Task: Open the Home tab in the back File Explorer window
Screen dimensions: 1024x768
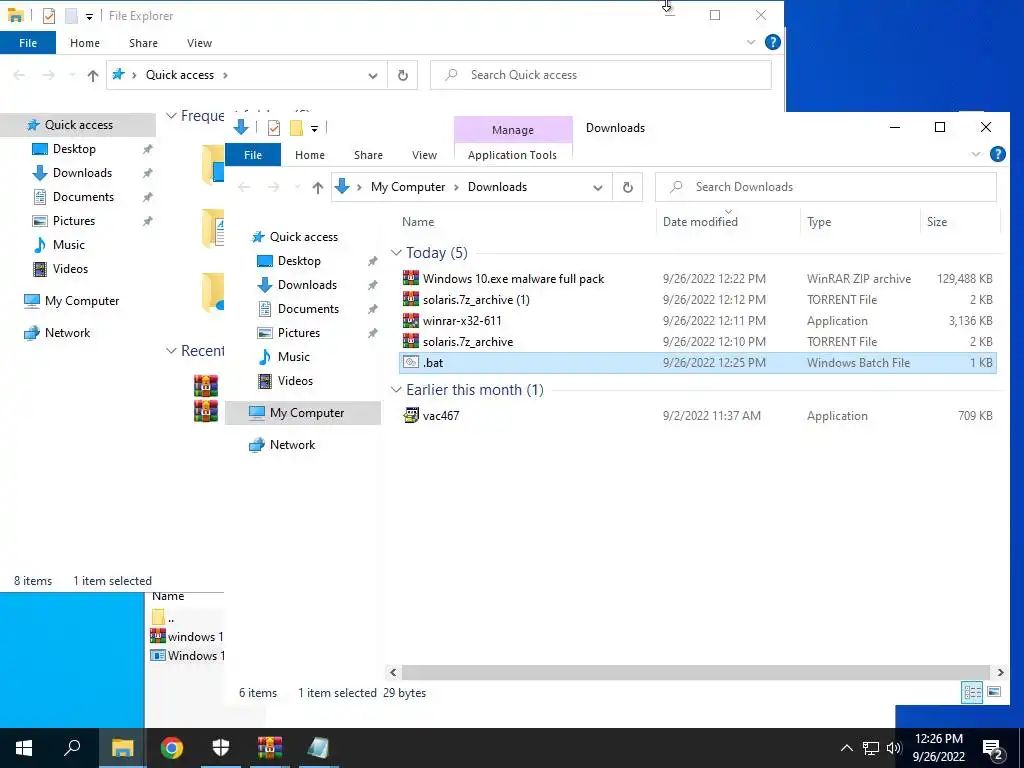Action: (85, 43)
